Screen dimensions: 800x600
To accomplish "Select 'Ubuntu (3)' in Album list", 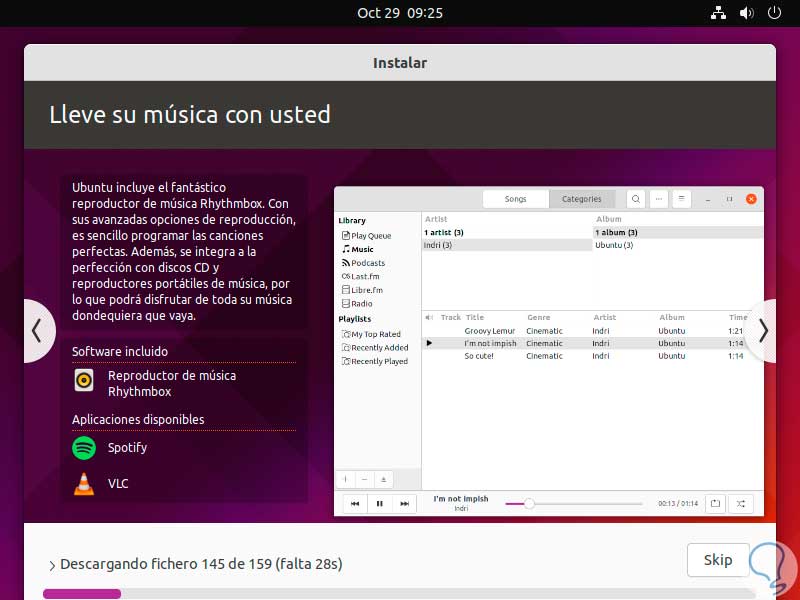I will [678, 245].
